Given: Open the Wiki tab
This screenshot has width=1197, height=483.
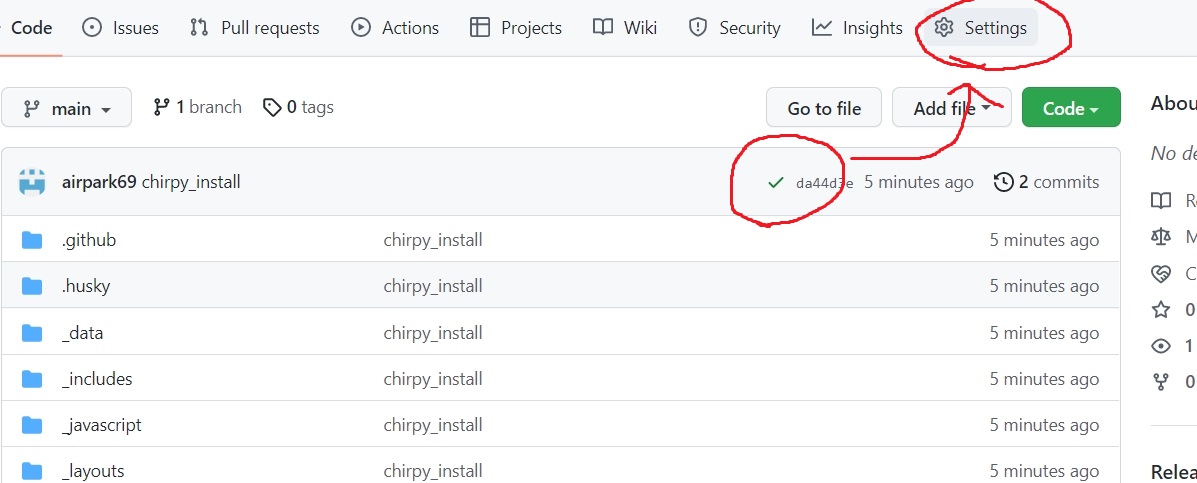Looking at the screenshot, I should click(625, 28).
